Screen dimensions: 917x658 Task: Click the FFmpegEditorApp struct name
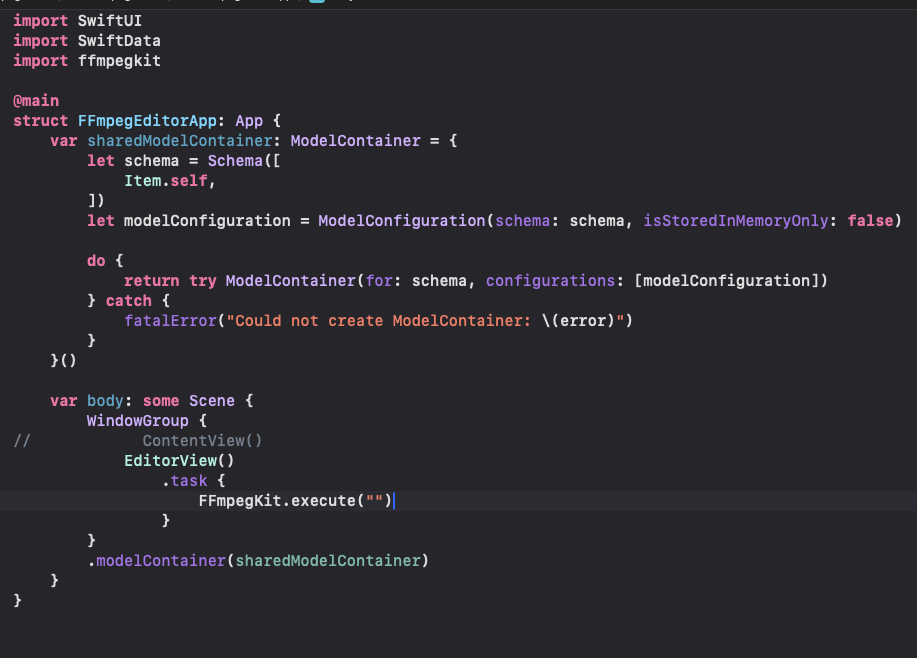147,121
